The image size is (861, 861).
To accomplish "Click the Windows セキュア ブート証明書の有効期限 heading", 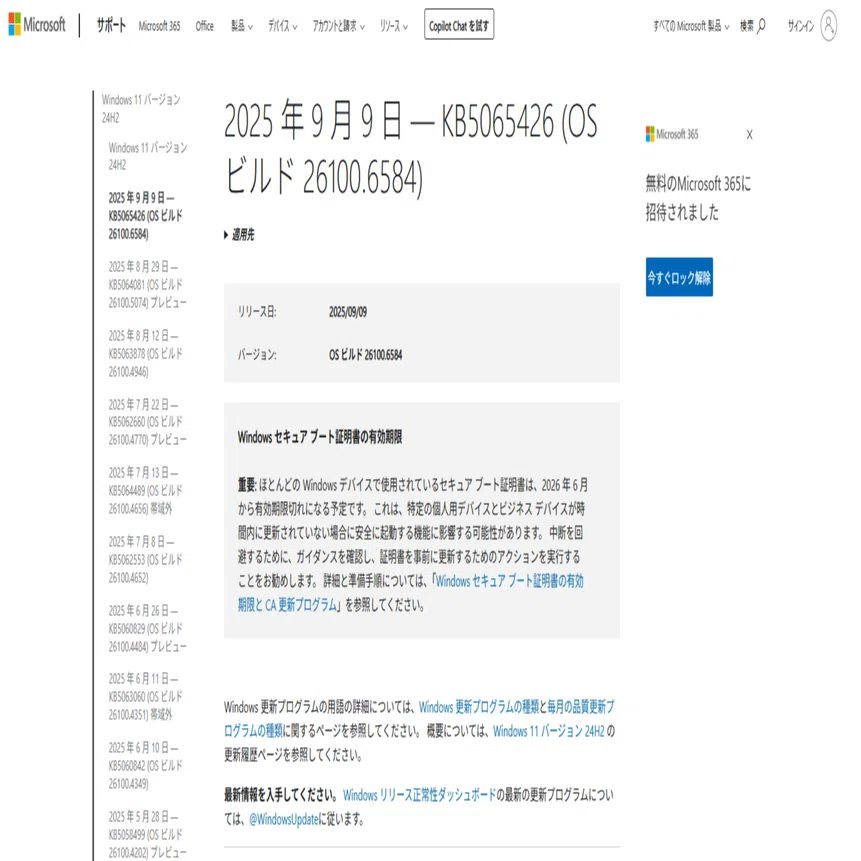I will click(x=320, y=437).
